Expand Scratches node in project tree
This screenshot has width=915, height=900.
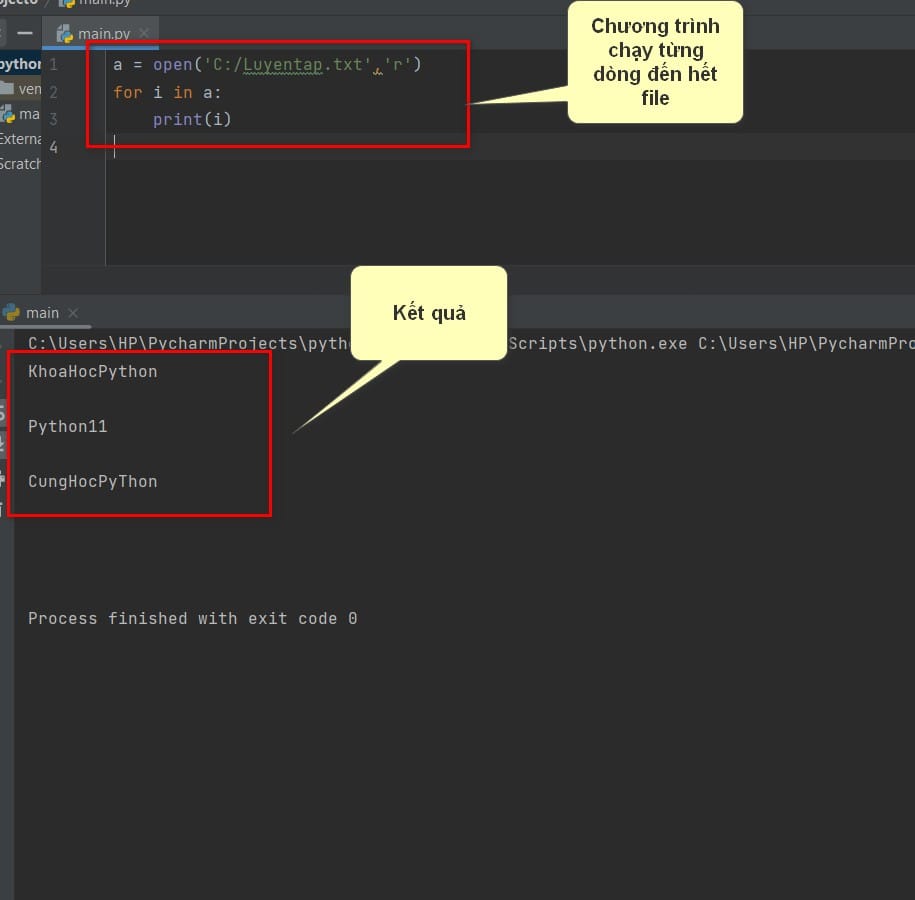pos(20,164)
